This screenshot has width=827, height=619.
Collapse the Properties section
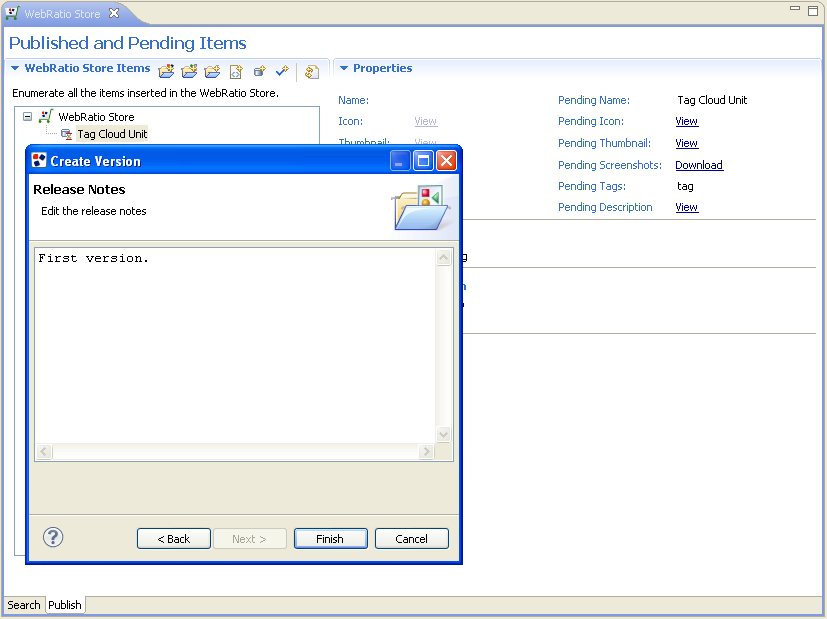[344, 68]
